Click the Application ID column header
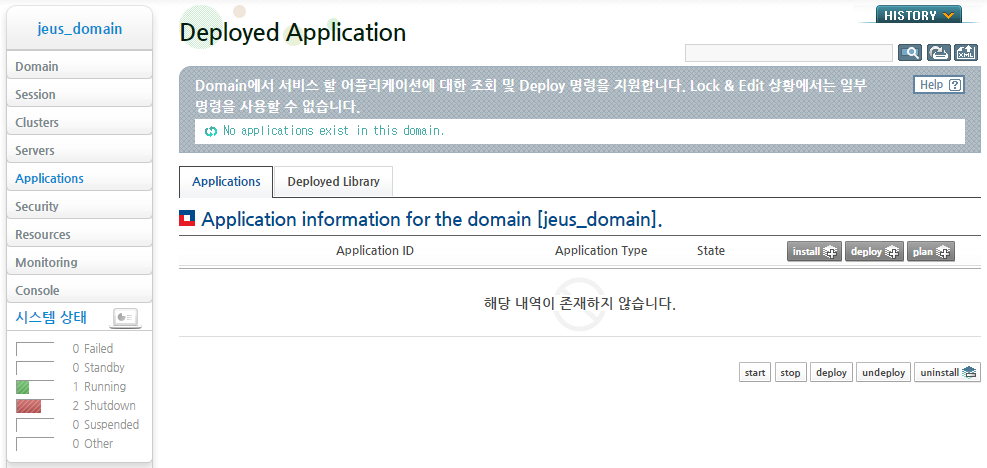The width and height of the screenshot is (987, 468). (375, 251)
